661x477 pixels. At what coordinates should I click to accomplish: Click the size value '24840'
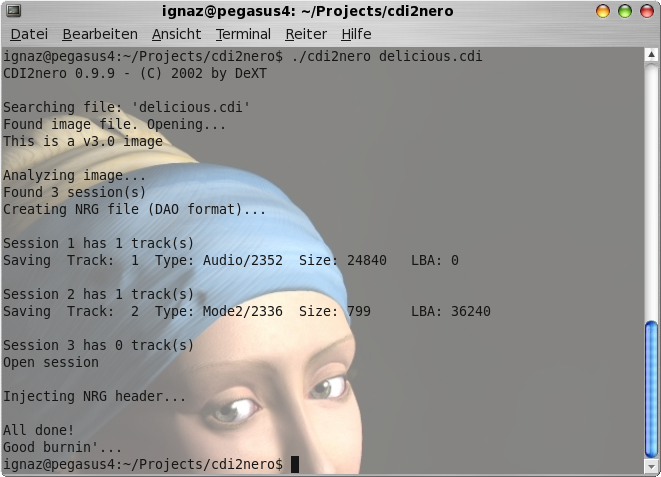click(x=367, y=260)
